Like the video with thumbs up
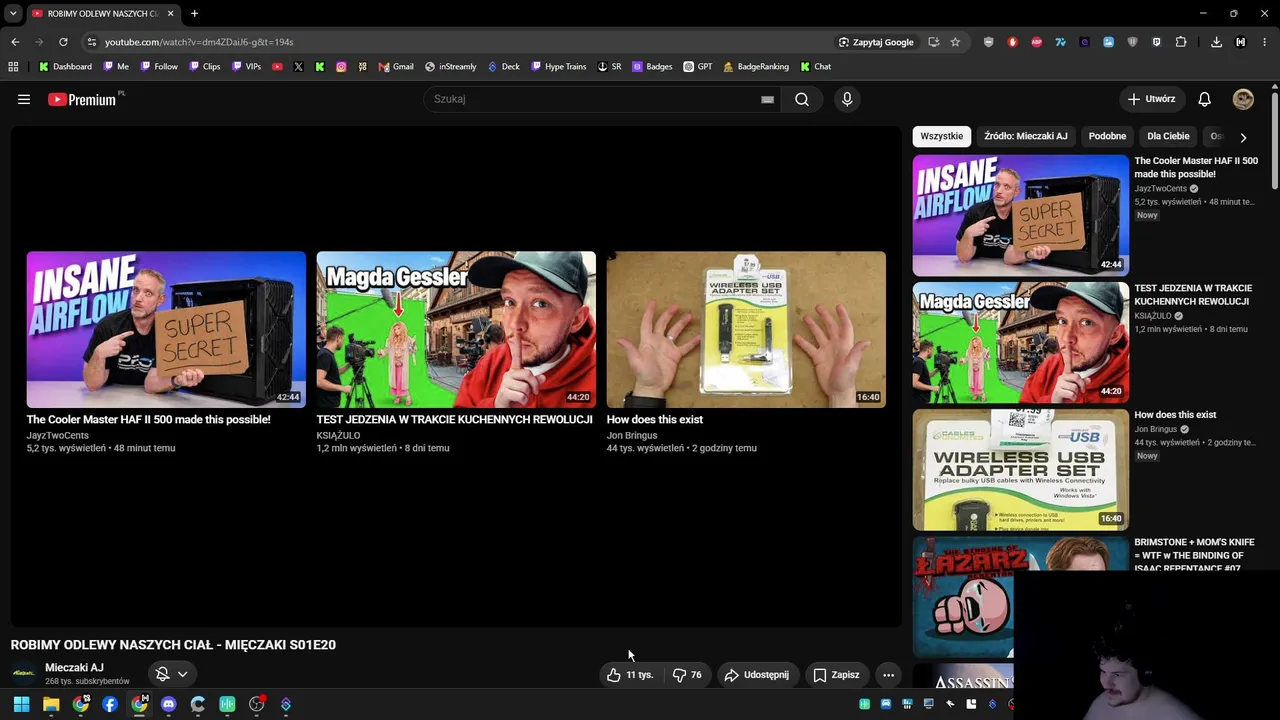 tap(630, 675)
